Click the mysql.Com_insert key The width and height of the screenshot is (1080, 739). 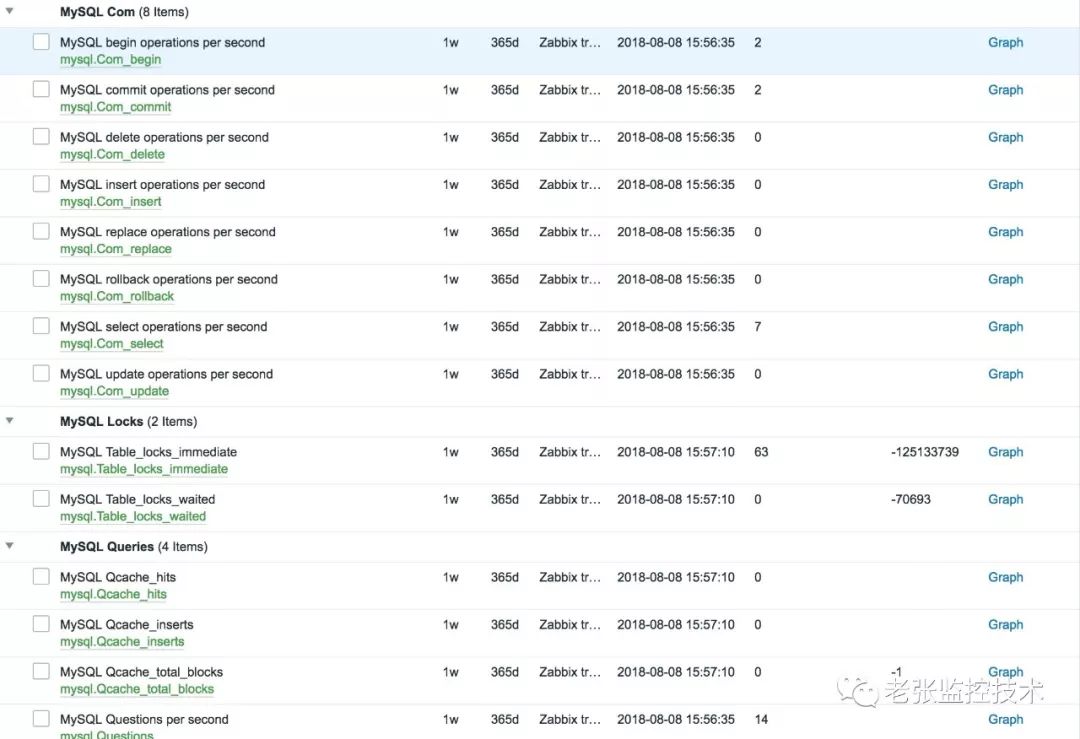110,202
